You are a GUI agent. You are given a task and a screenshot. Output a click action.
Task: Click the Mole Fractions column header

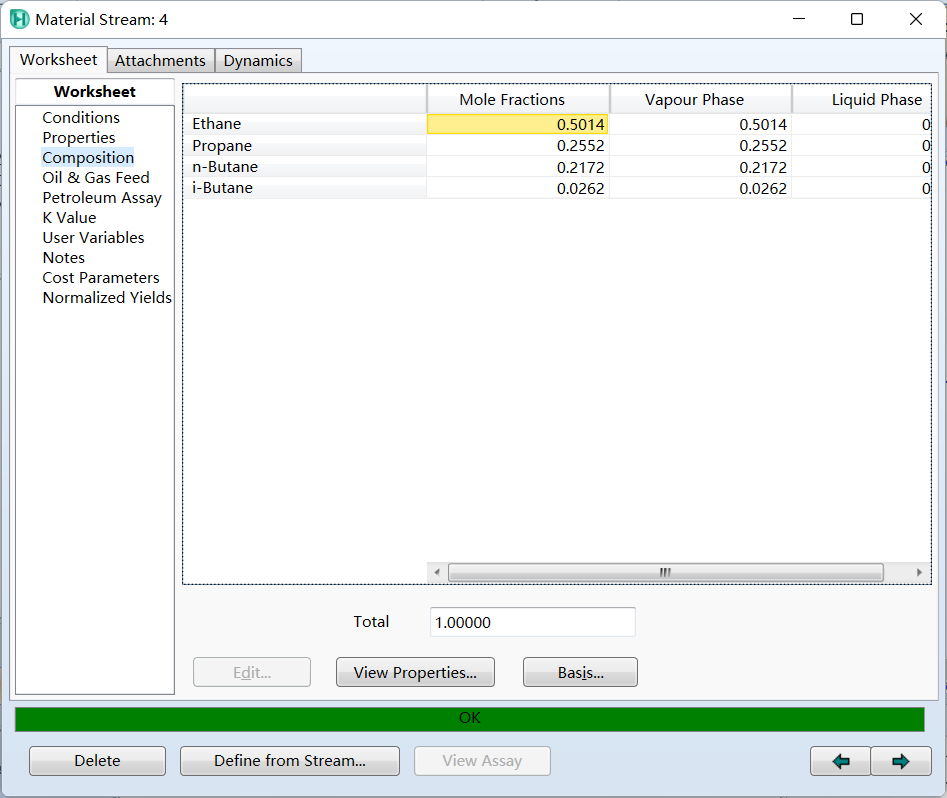pos(518,100)
